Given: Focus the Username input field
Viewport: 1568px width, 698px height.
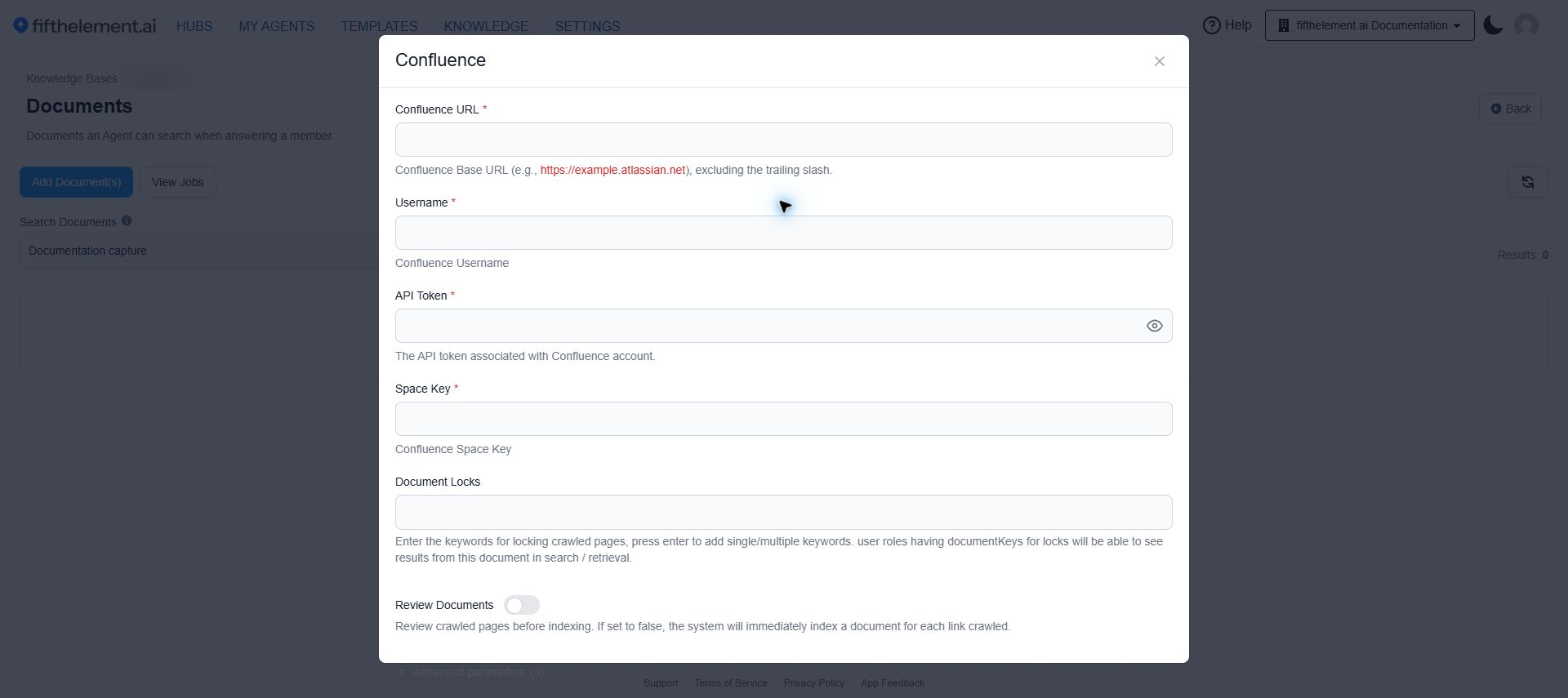Looking at the screenshot, I should (x=783, y=233).
